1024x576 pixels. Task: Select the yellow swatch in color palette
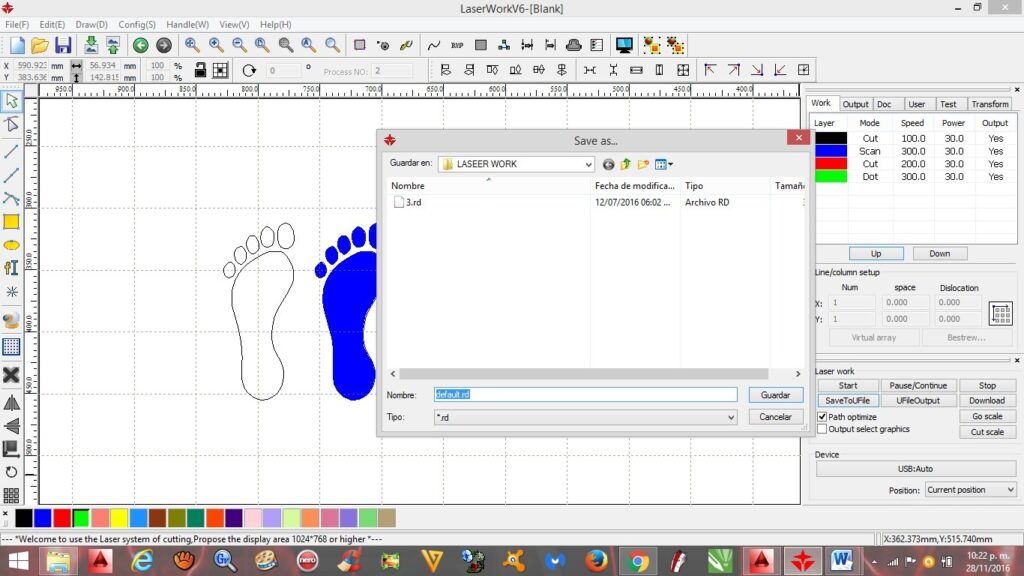[118, 517]
